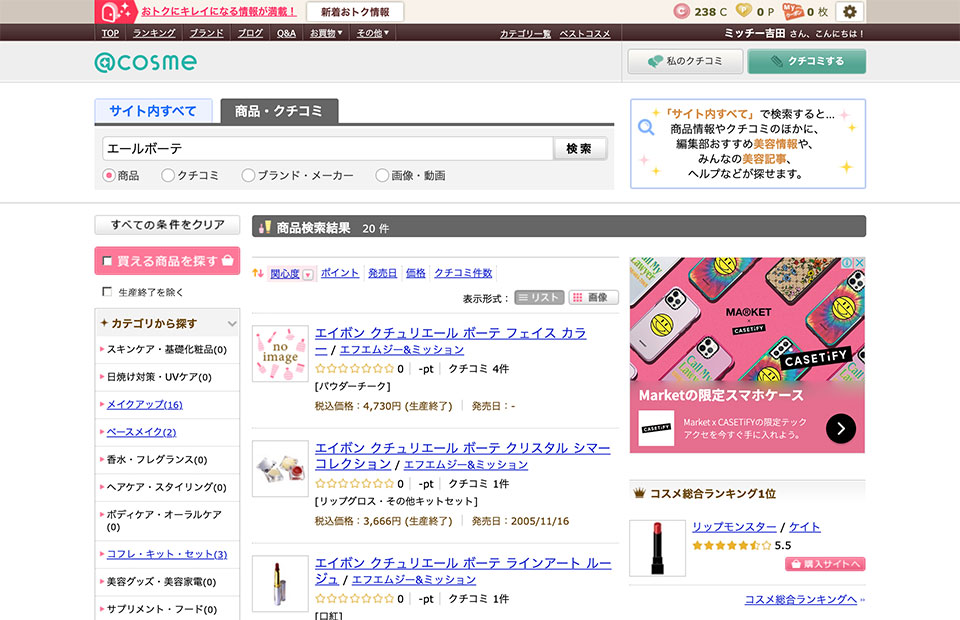Select the 画像・動画 radio button

point(382,176)
